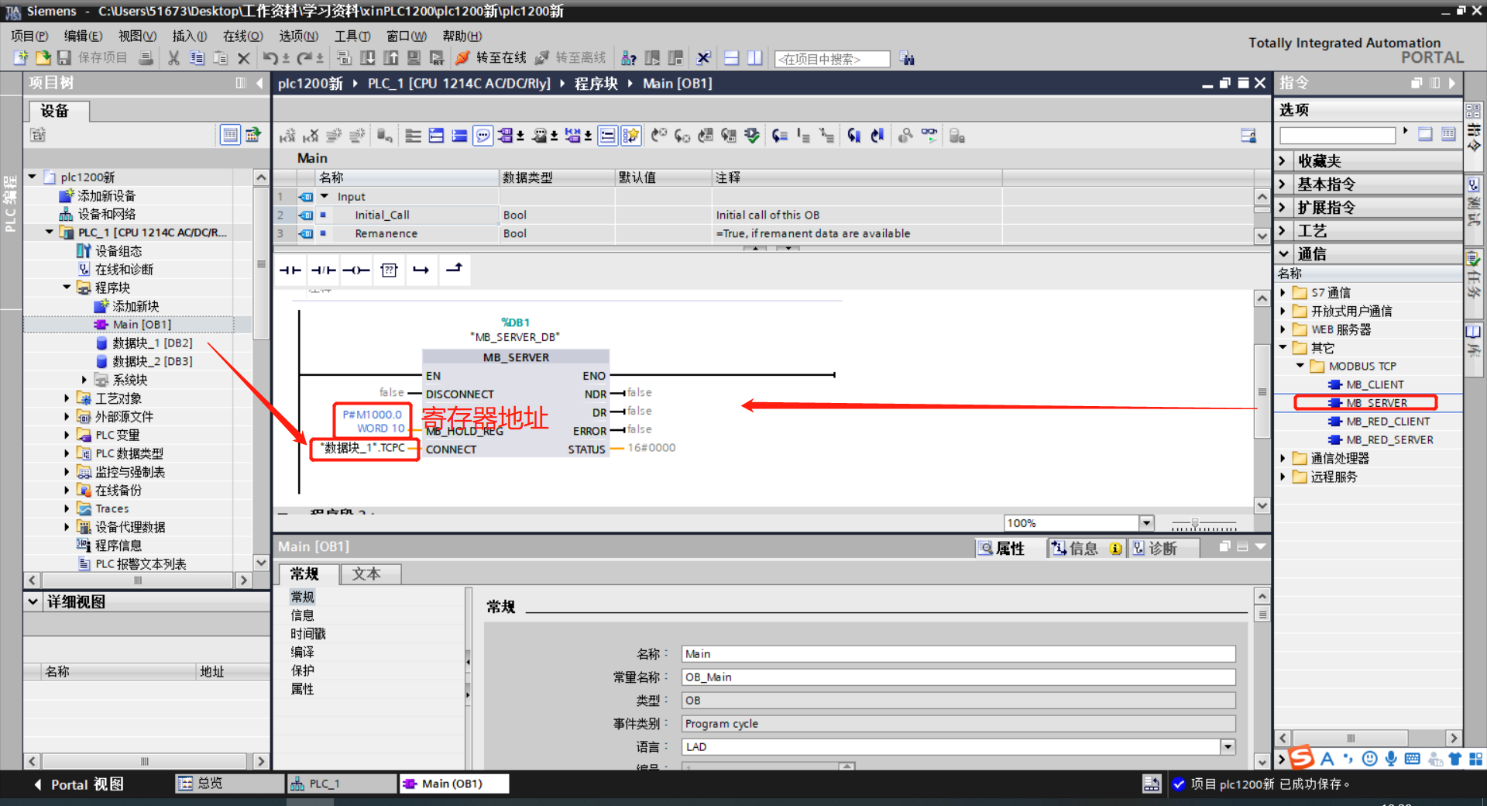The height and width of the screenshot is (806, 1487).
Task: Split editor space vertically icon
Action: click(754, 58)
